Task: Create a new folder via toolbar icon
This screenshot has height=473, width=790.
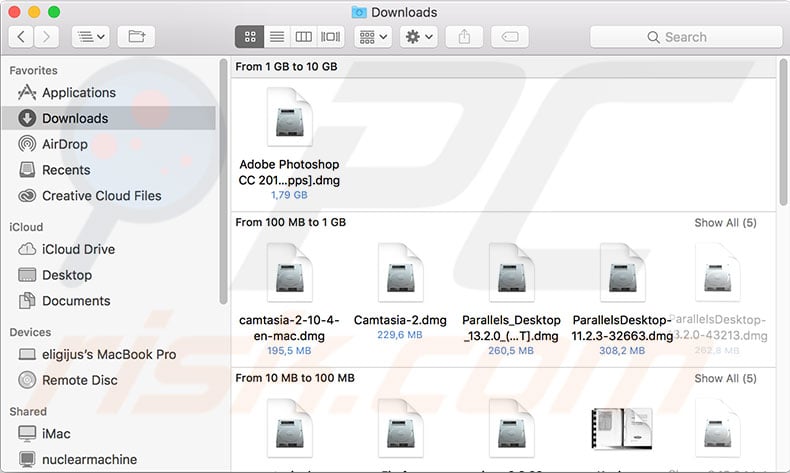Action: [136, 37]
